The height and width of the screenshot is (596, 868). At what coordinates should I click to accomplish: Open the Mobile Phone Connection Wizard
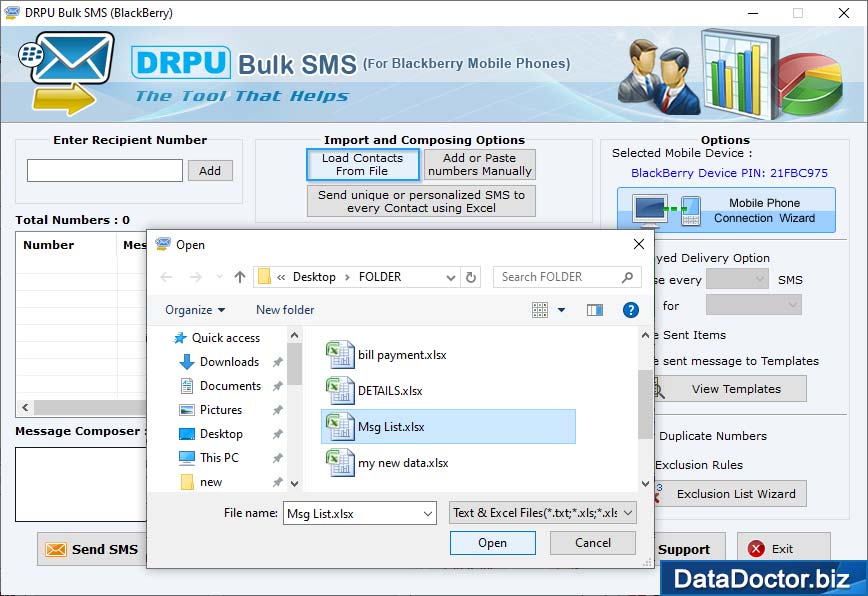(726, 210)
